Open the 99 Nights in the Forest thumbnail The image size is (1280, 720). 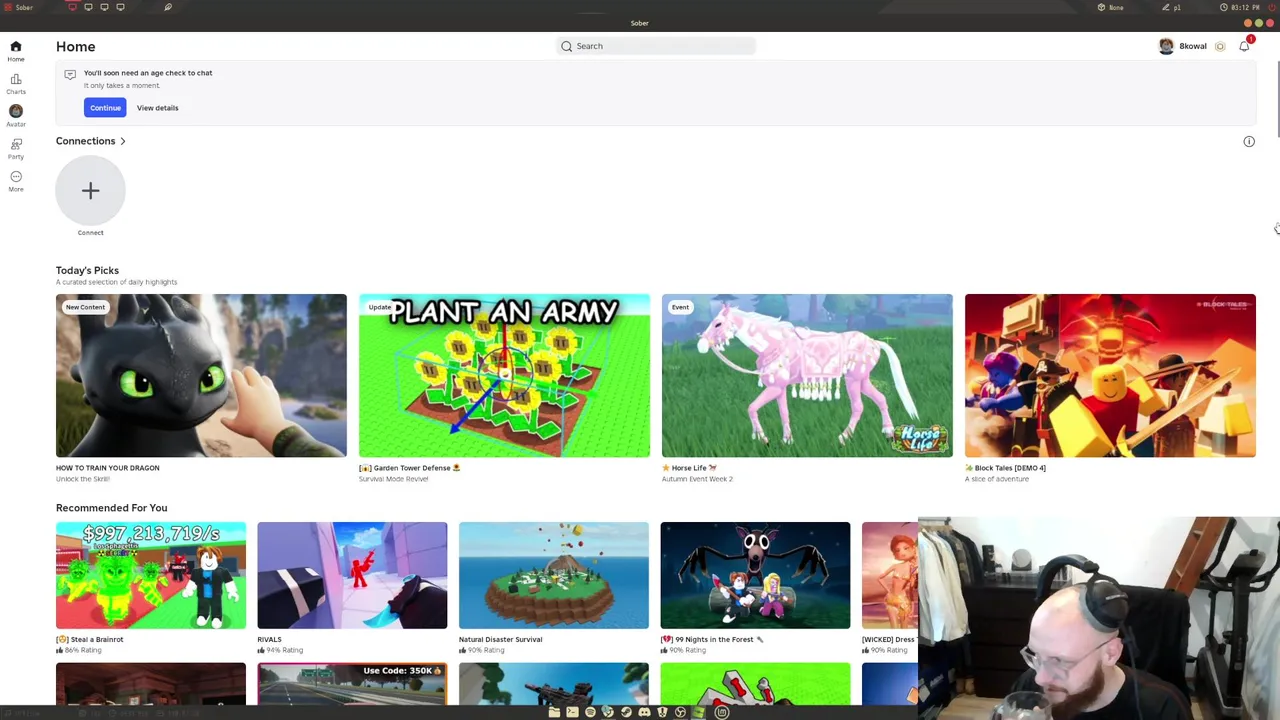[x=755, y=575]
